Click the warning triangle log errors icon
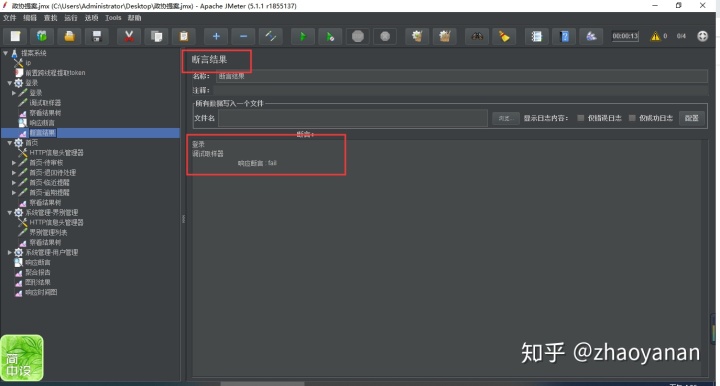 pos(655,36)
